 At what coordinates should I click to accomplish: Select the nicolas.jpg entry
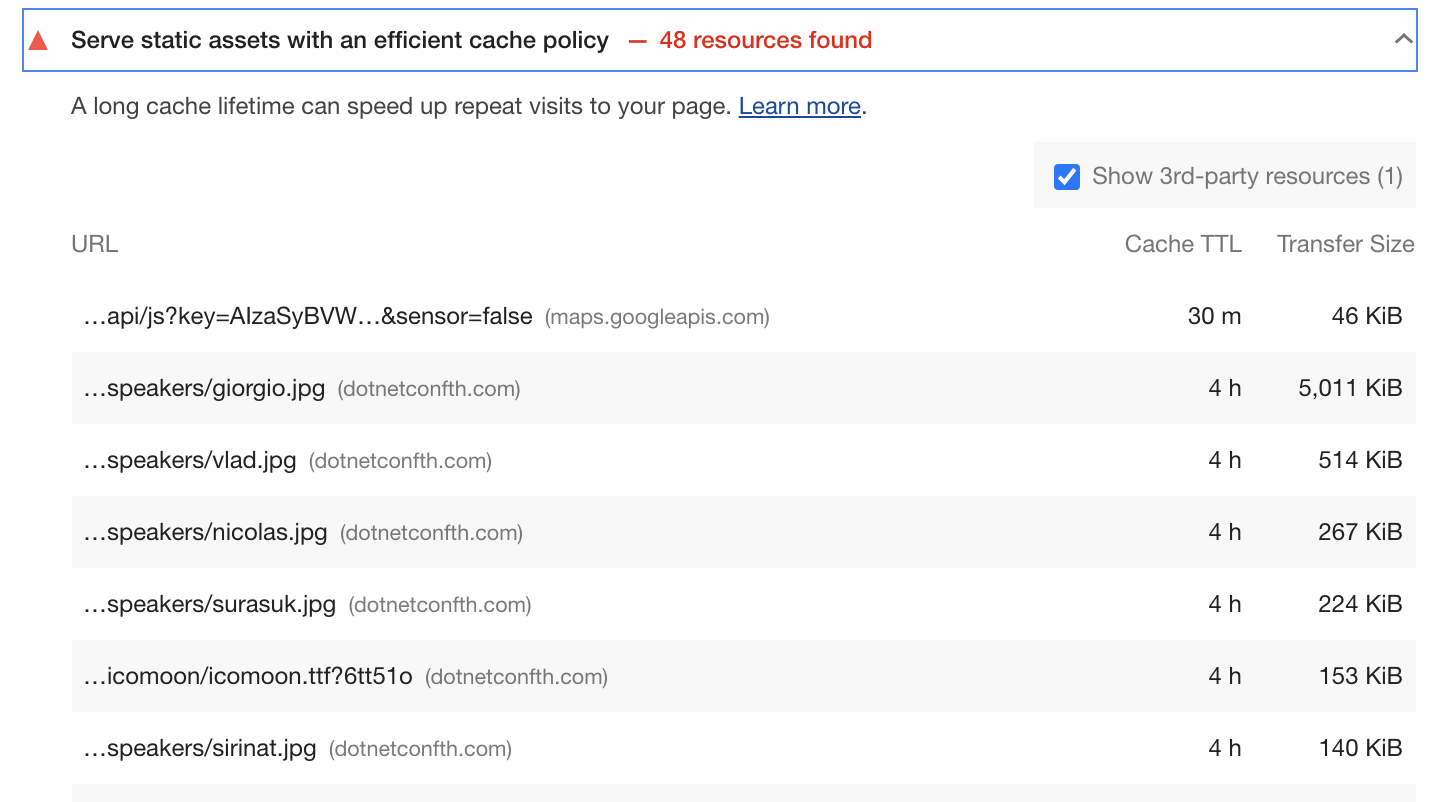205,532
